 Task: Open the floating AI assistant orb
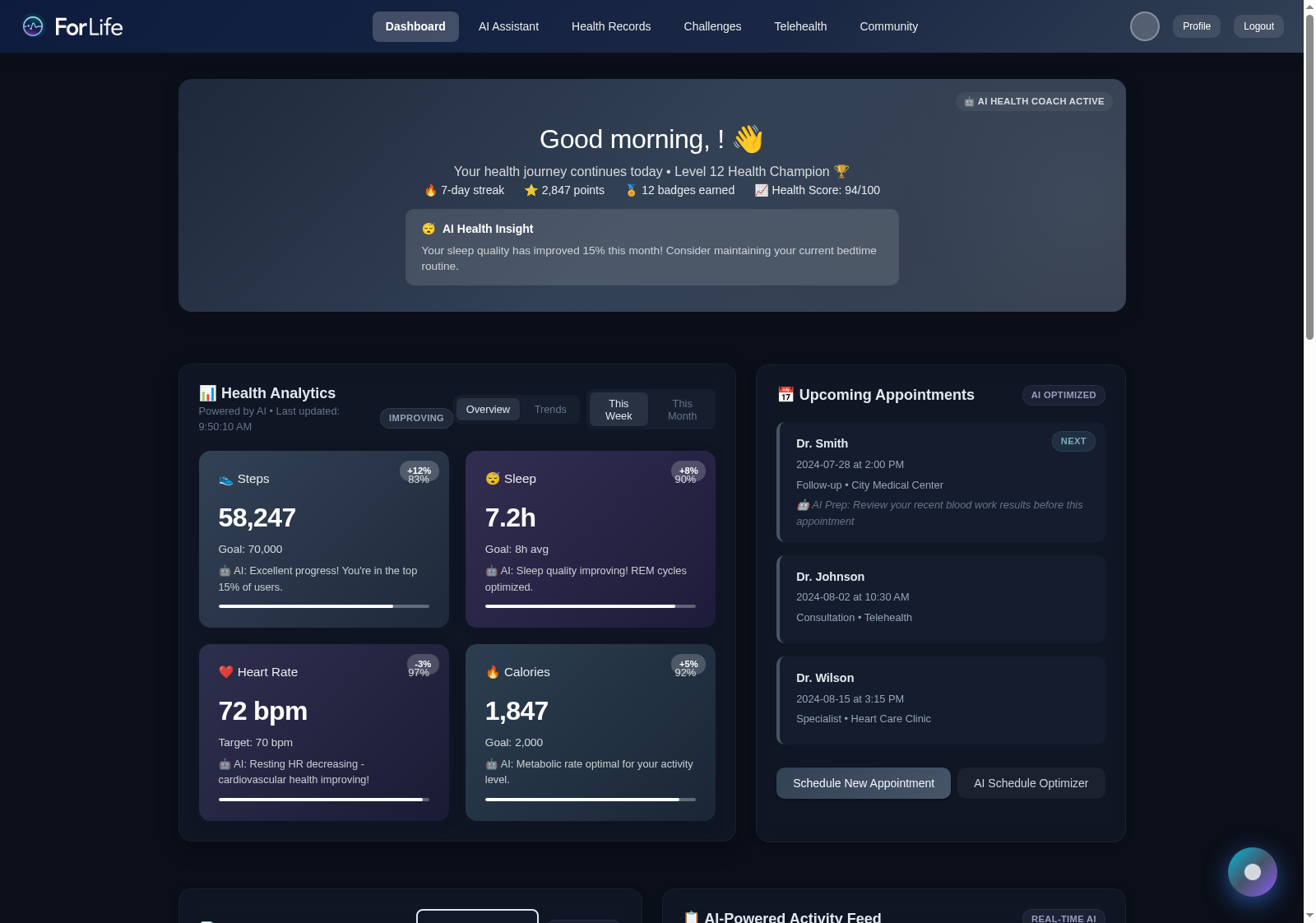[x=1252, y=872]
